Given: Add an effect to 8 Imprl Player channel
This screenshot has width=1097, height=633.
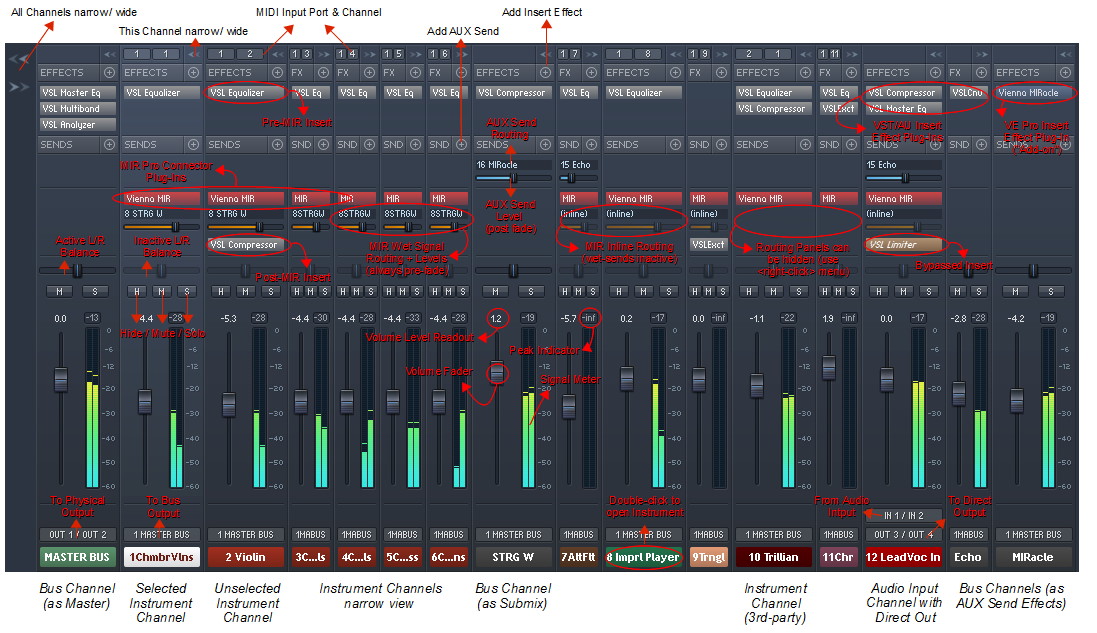Looking at the screenshot, I should [675, 72].
